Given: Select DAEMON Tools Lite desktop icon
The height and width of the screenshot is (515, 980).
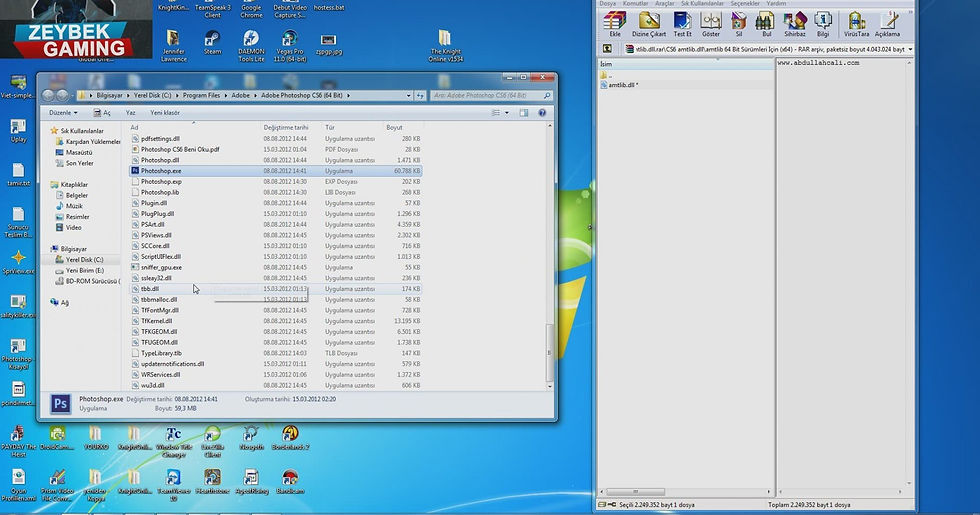Looking at the screenshot, I should [251, 46].
